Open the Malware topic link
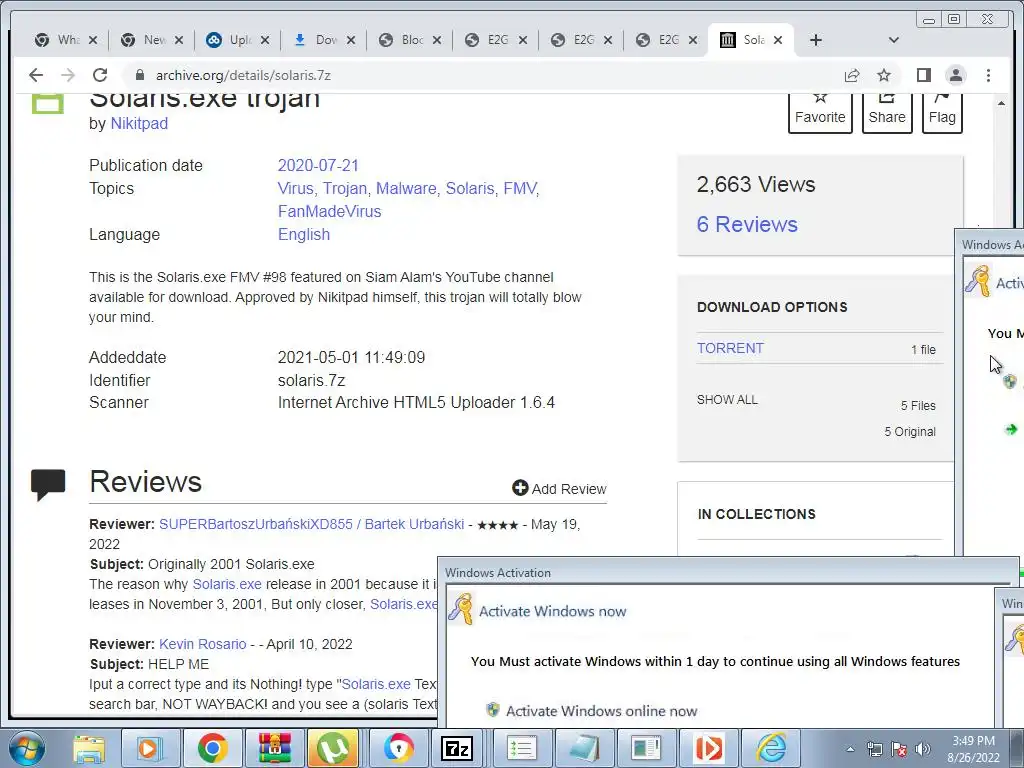The width and height of the screenshot is (1024, 768). [x=406, y=189]
